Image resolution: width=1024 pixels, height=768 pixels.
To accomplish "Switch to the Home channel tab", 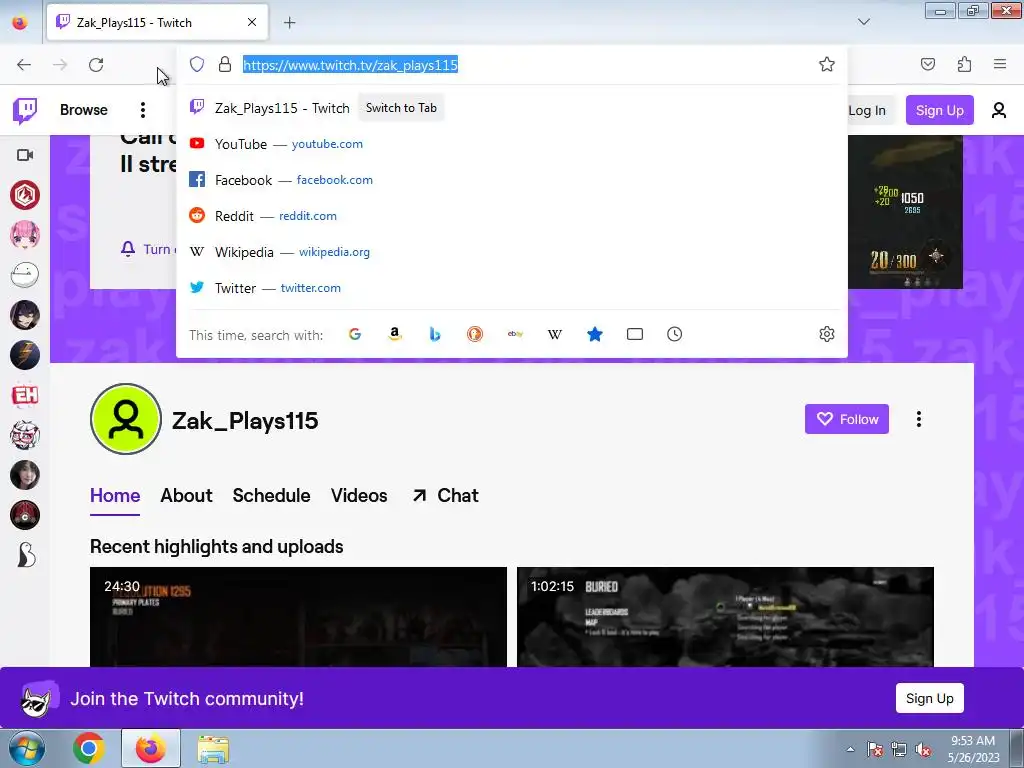I will point(115,496).
